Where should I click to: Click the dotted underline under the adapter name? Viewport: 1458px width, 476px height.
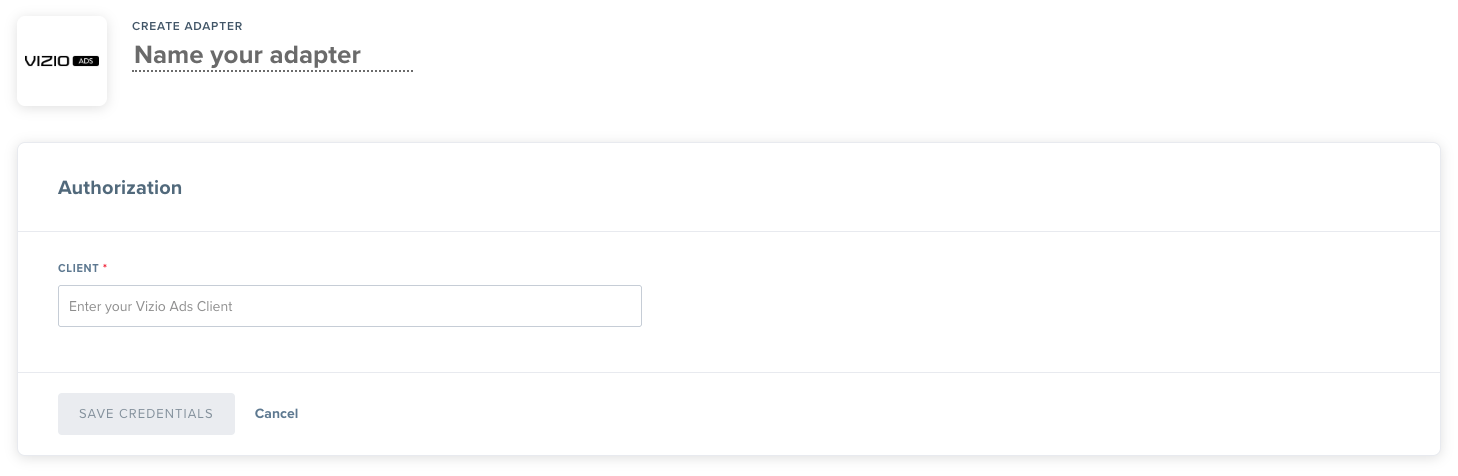(273, 71)
